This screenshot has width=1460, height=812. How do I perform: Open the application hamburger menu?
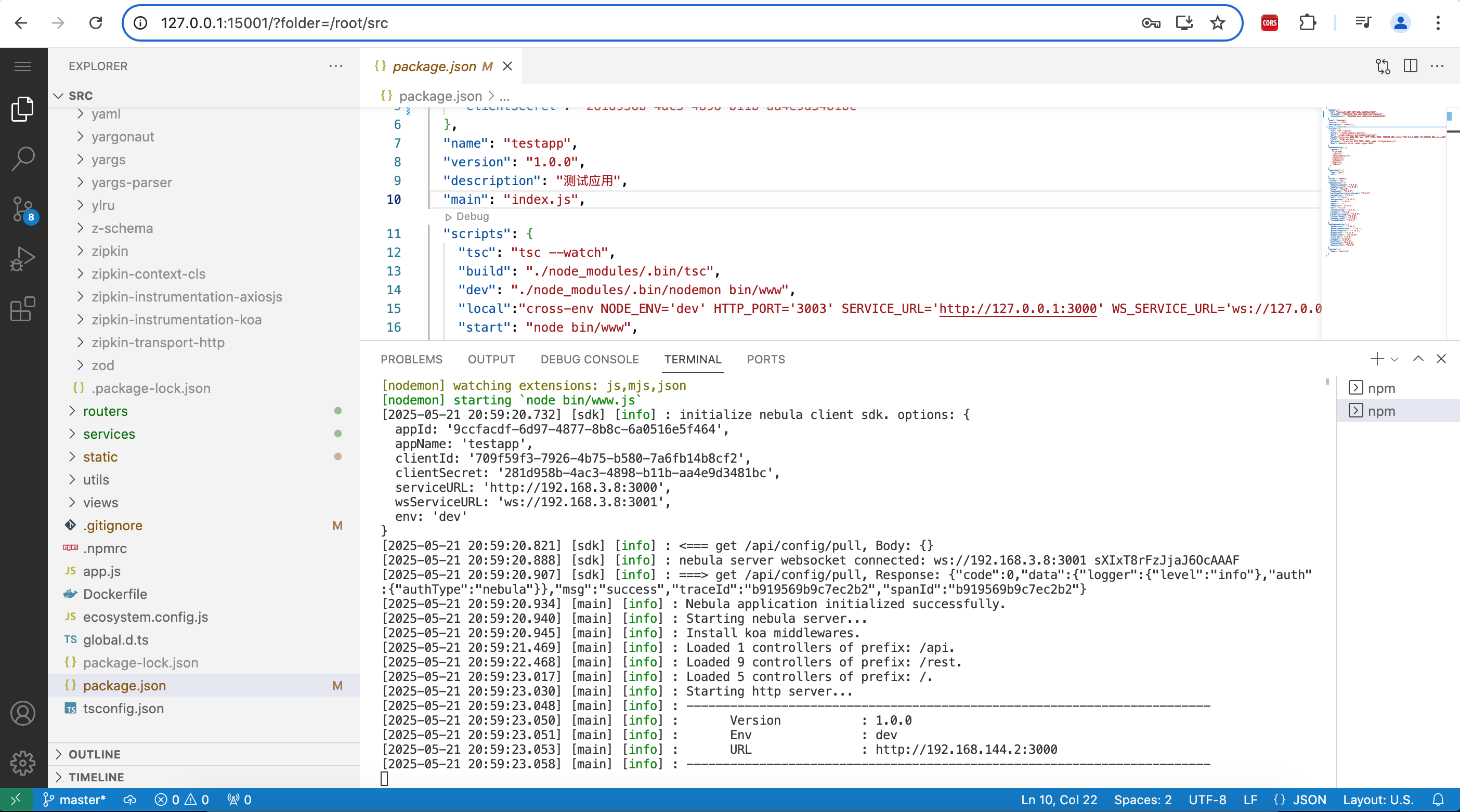coord(23,67)
